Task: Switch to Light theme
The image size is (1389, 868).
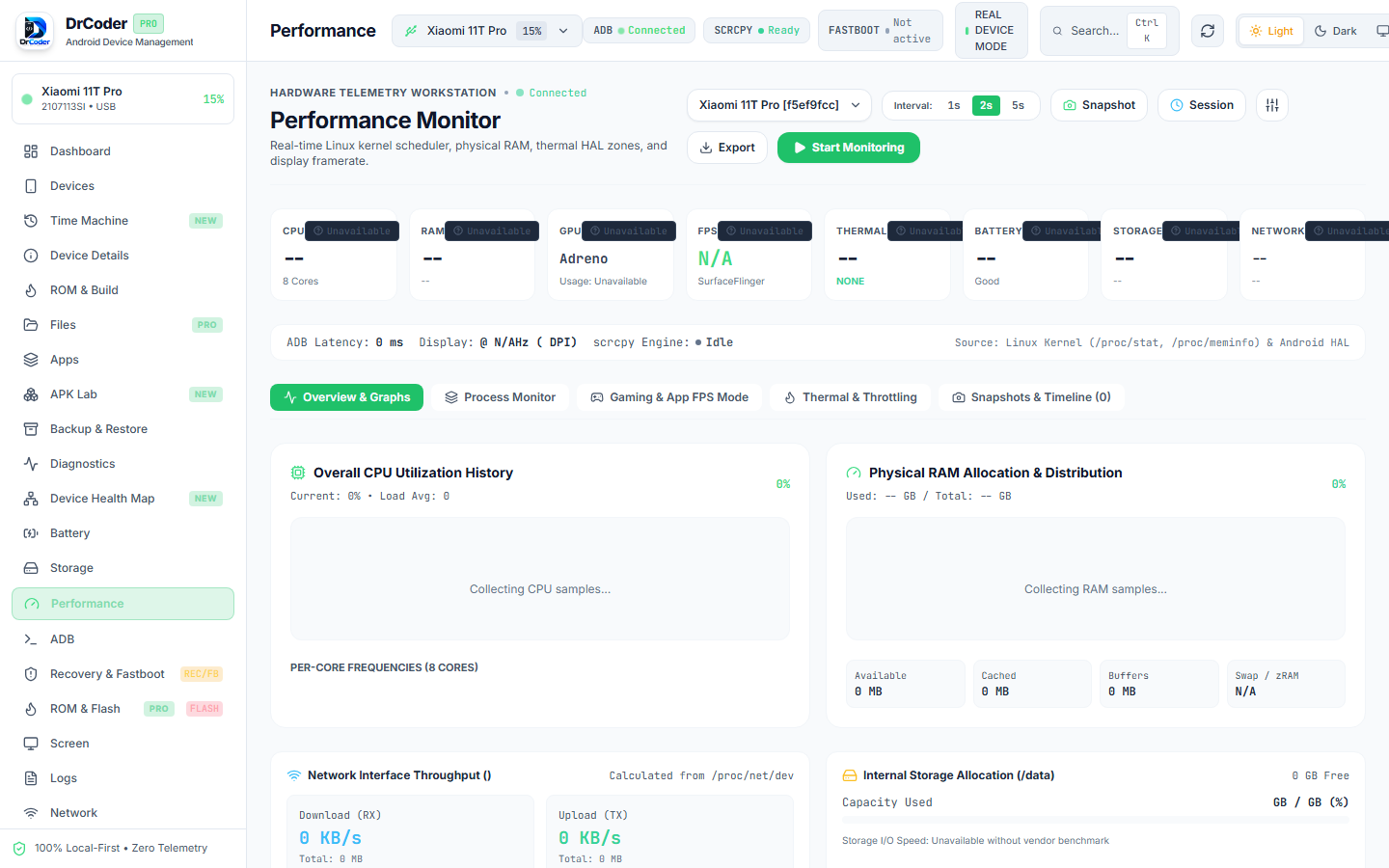Action: click(x=1271, y=31)
